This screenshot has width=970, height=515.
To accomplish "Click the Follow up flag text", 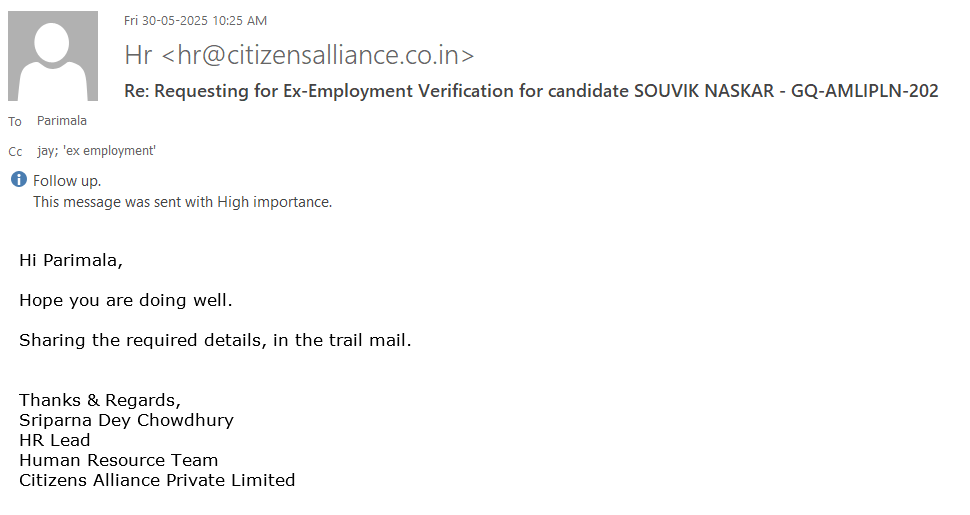I will pyautogui.click(x=67, y=181).
